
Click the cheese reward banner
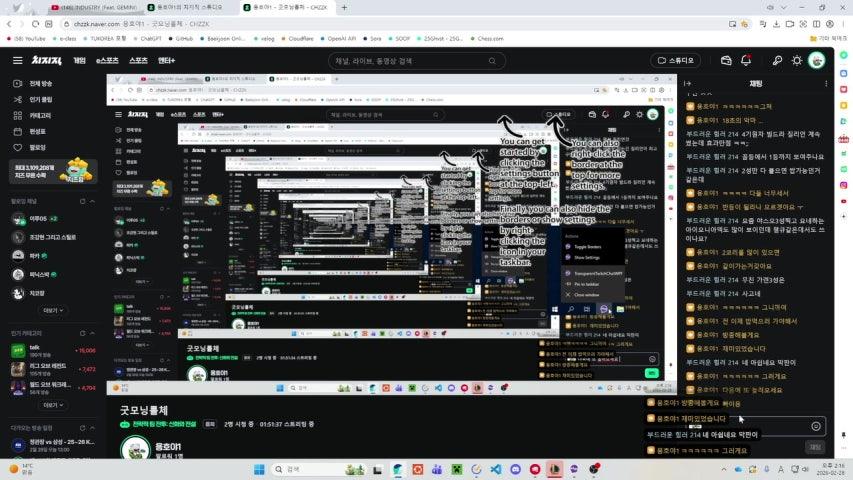pyautogui.click(x=53, y=171)
